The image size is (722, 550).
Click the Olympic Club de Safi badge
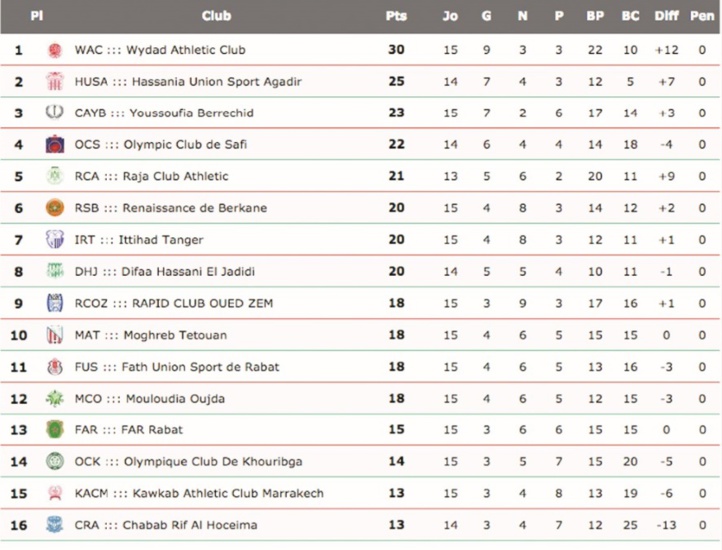pos(54,145)
